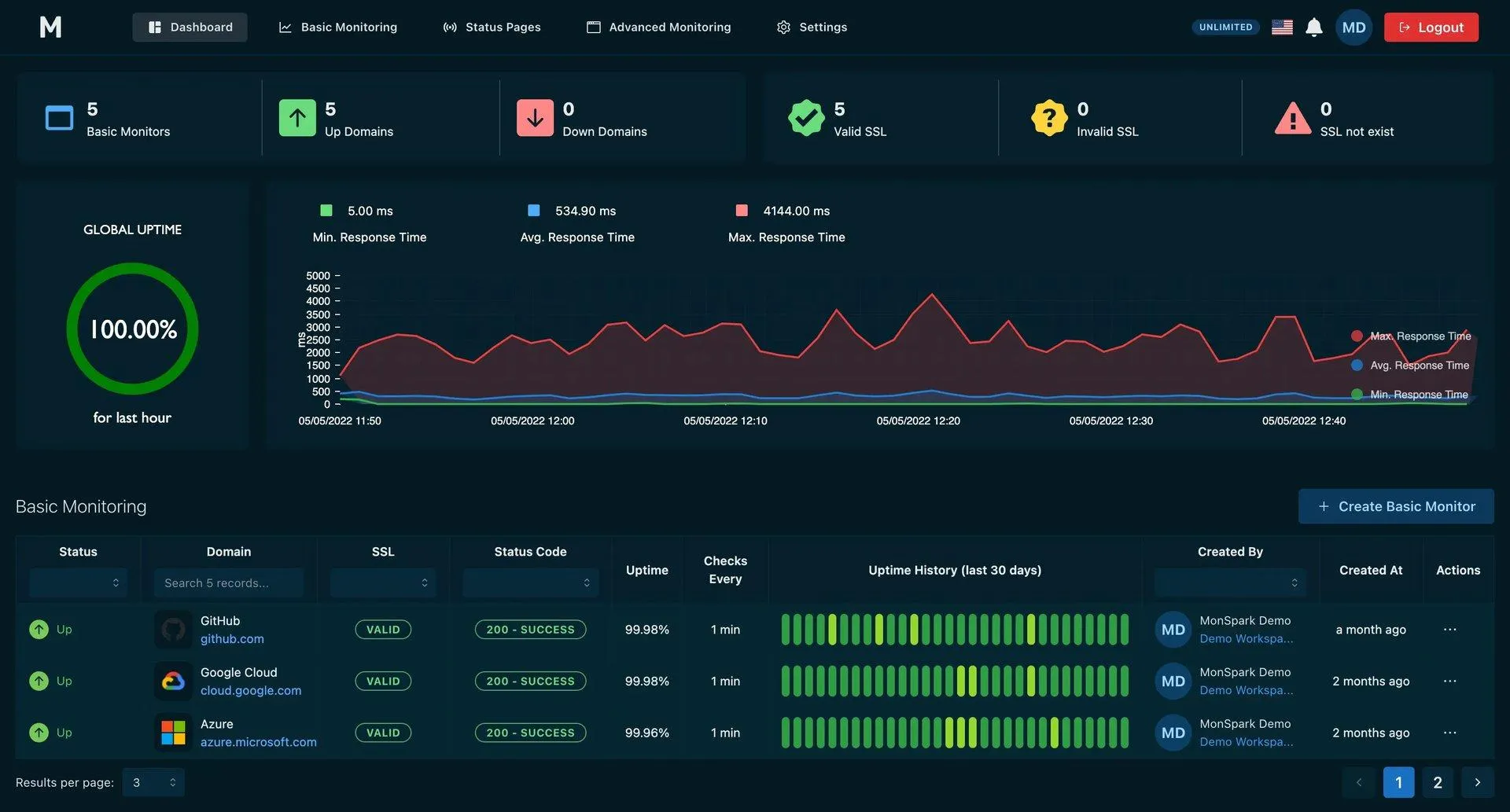Viewport: 1510px width, 812px height.
Task: Toggle Max. Response Time legend series
Action: (x=1411, y=336)
